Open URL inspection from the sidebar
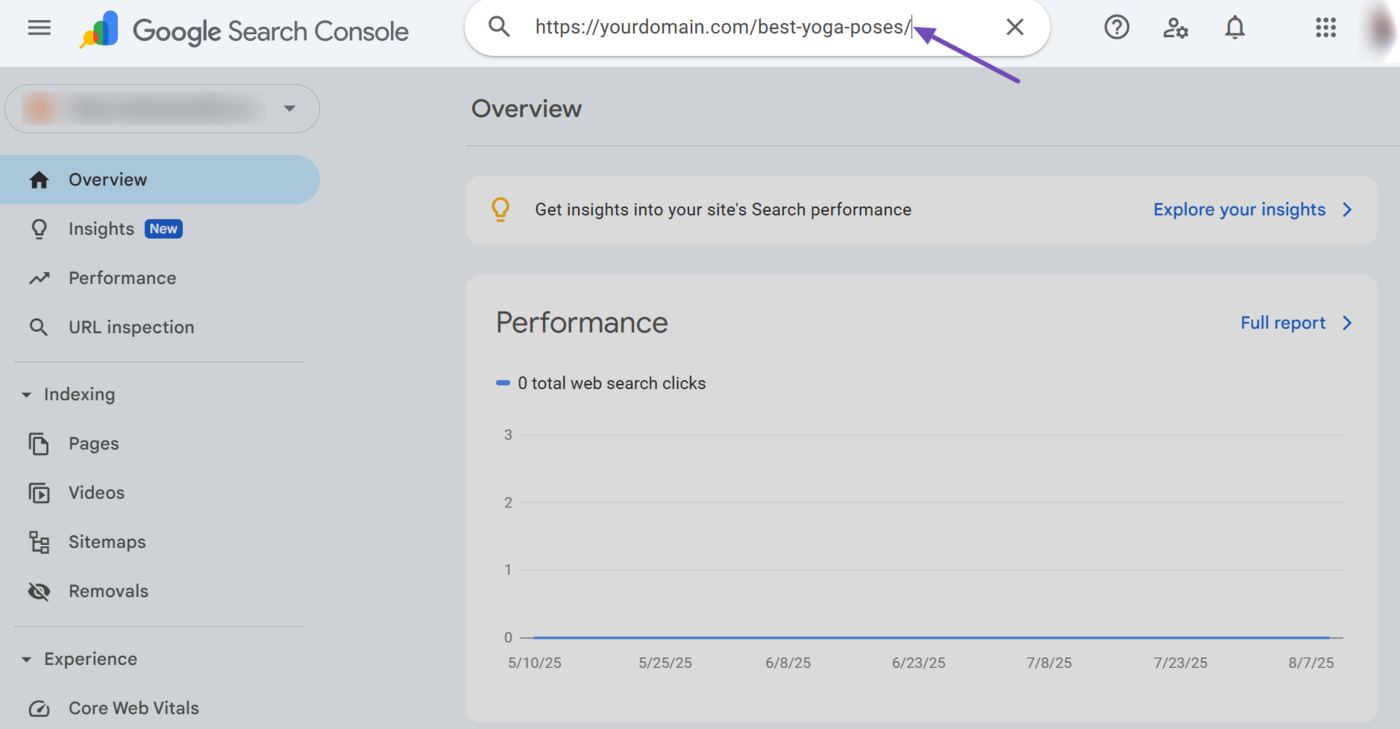 [x=131, y=327]
